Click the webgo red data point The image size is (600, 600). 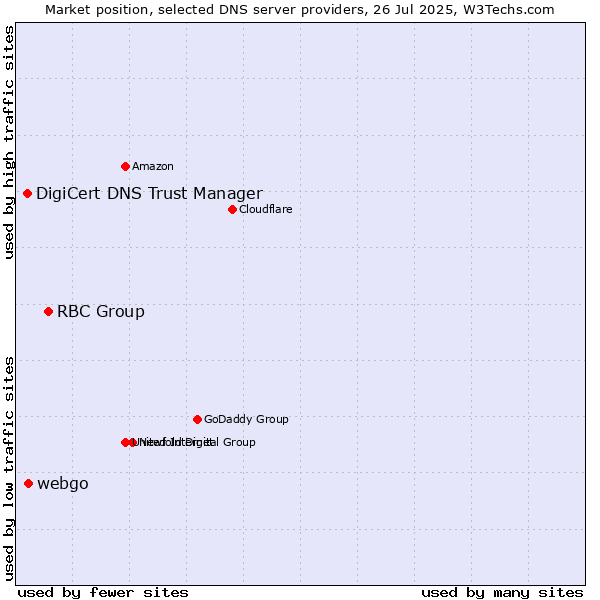coord(28,484)
